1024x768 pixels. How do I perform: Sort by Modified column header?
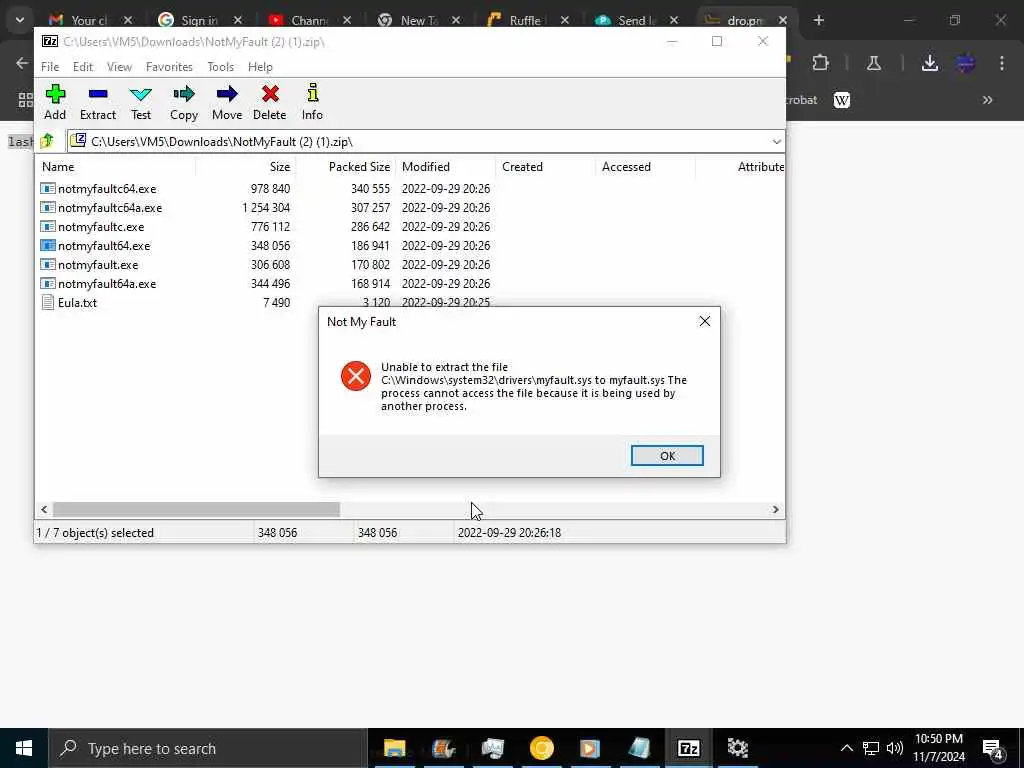pos(445,167)
